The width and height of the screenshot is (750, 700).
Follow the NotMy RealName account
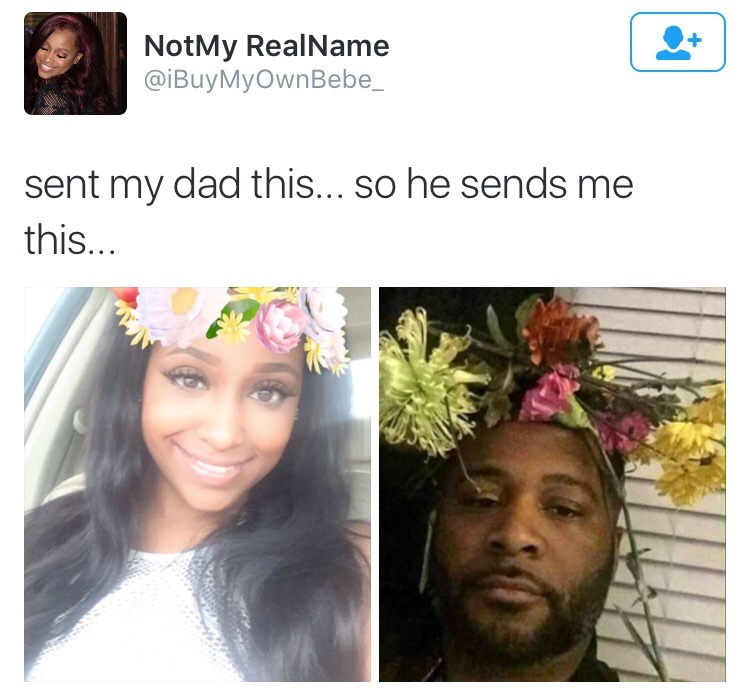click(678, 42)
